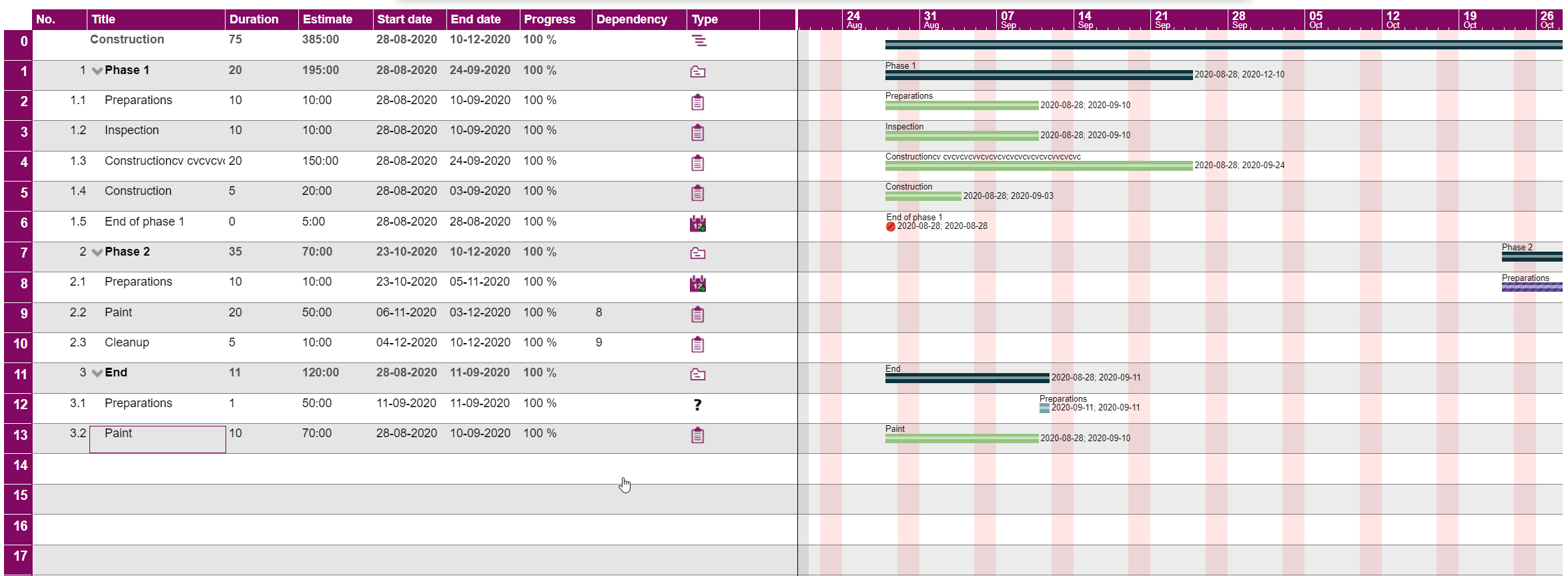This screenshot has height=576, width=1568.
Task: Click the Start date column header
Action: 404,19
